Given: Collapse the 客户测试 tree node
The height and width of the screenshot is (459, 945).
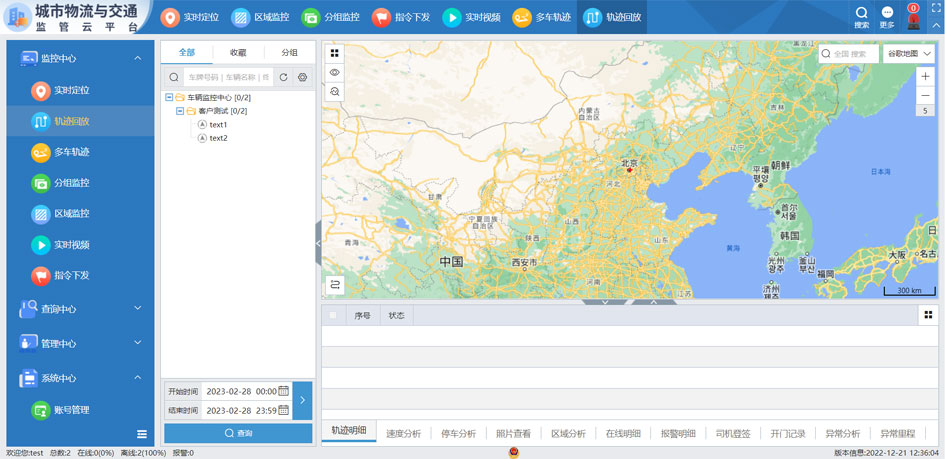Looking at the screenshot, I should tap(180, 111).
